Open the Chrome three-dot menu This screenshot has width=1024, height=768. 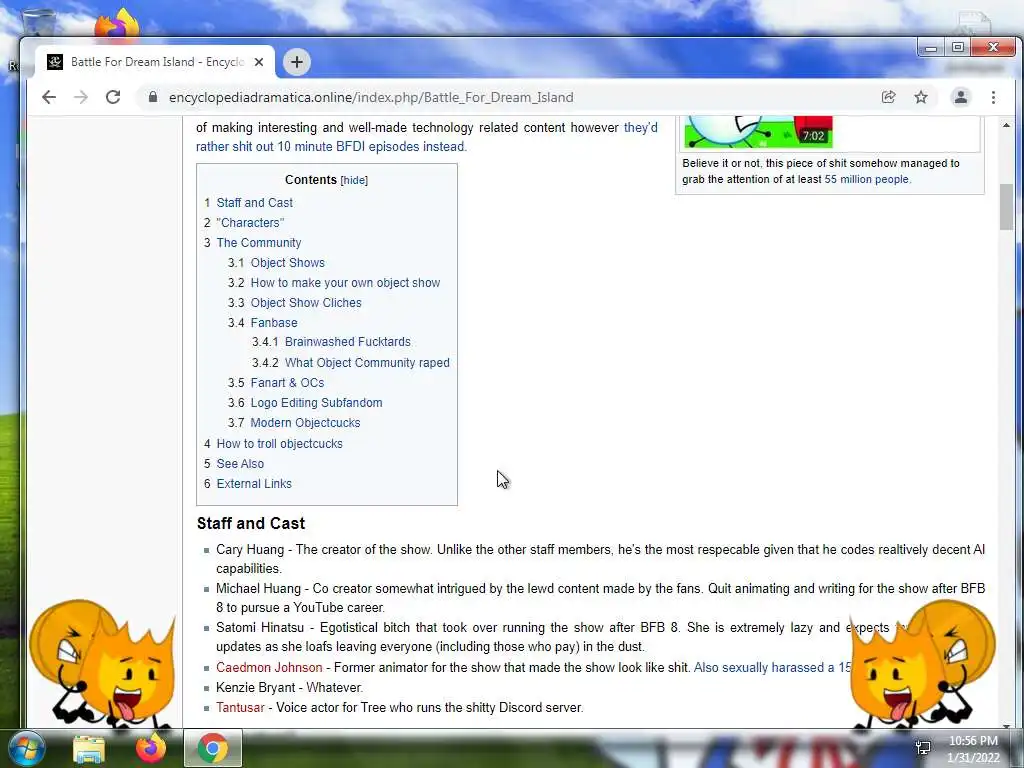click(x=993, y=97)
